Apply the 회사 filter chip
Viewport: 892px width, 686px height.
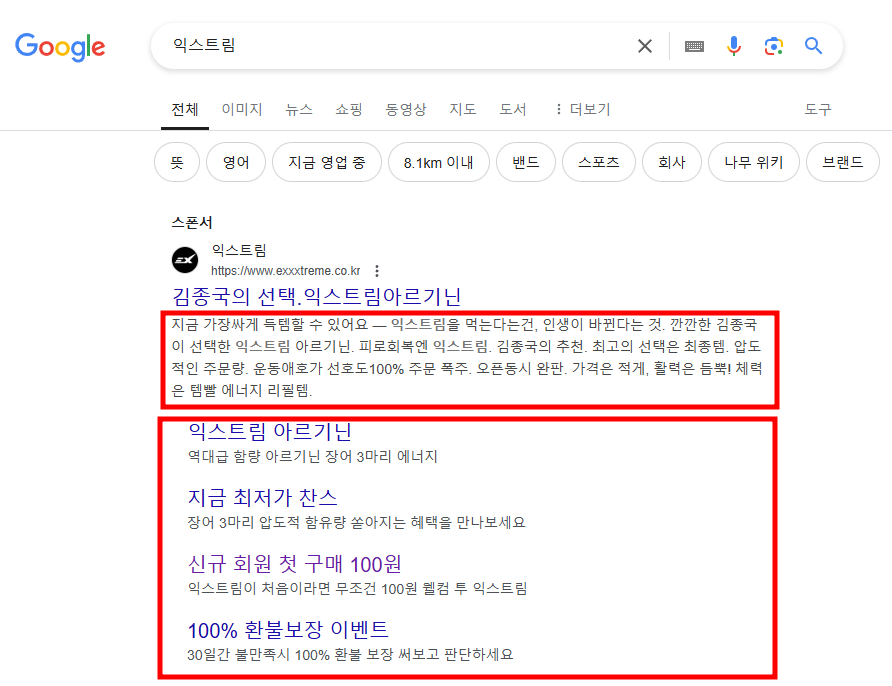pos(672,162)
